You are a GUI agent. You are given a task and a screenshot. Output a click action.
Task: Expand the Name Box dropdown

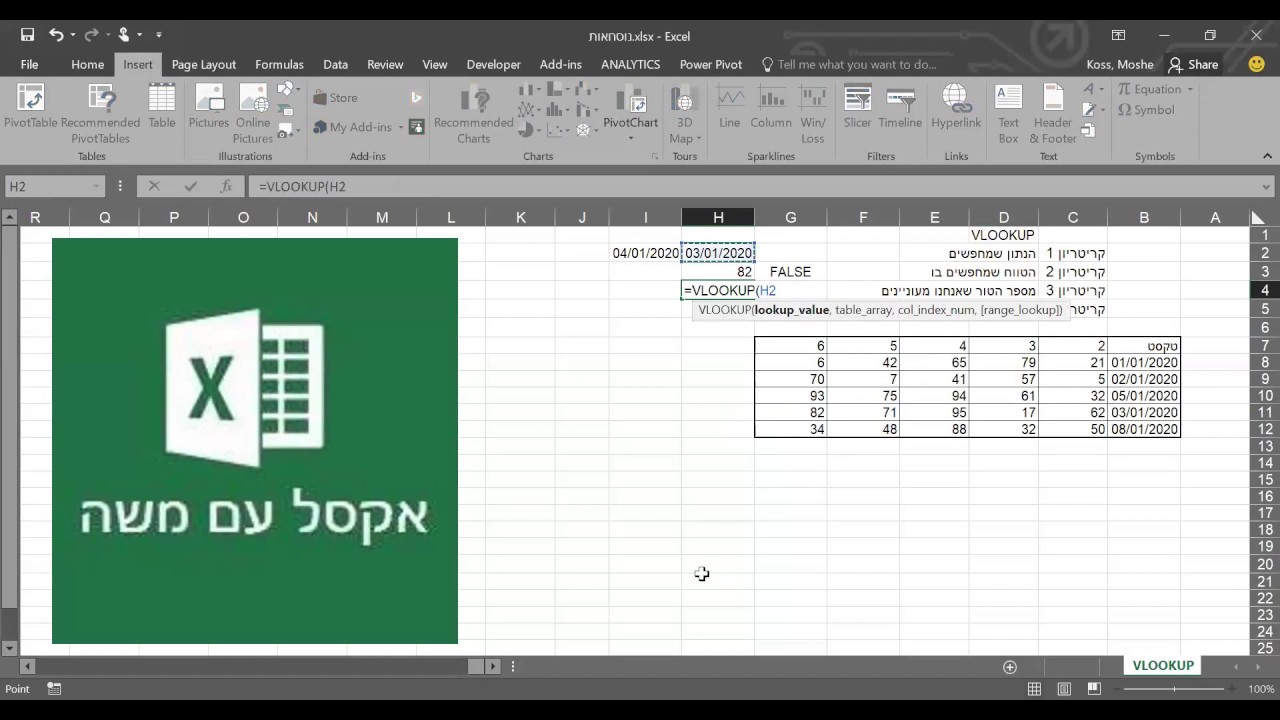tap(96, 186)
